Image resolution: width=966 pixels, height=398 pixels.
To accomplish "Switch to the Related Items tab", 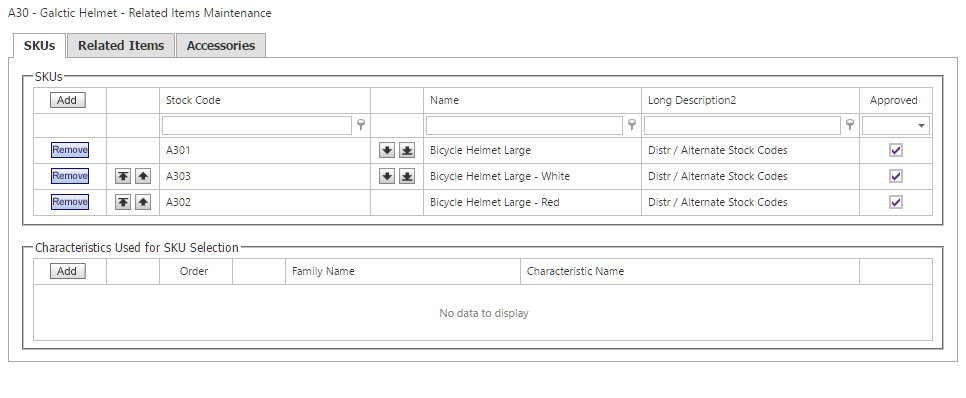I will (121, 46).
